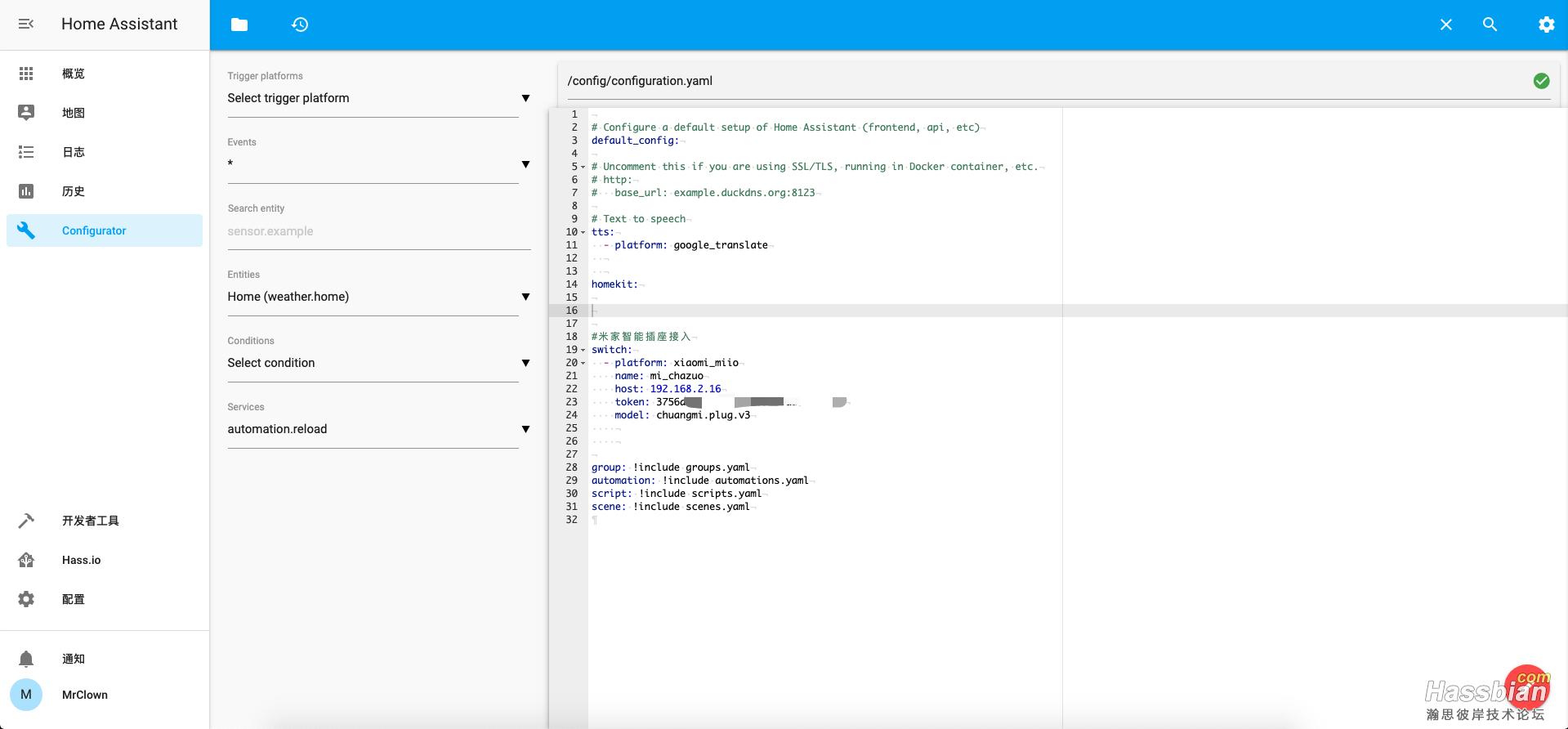Collapse the Home Assistant sidebar menu
Image resolution: width=1568 pixels, height=729 pixels.
click(x=26, y=24)
